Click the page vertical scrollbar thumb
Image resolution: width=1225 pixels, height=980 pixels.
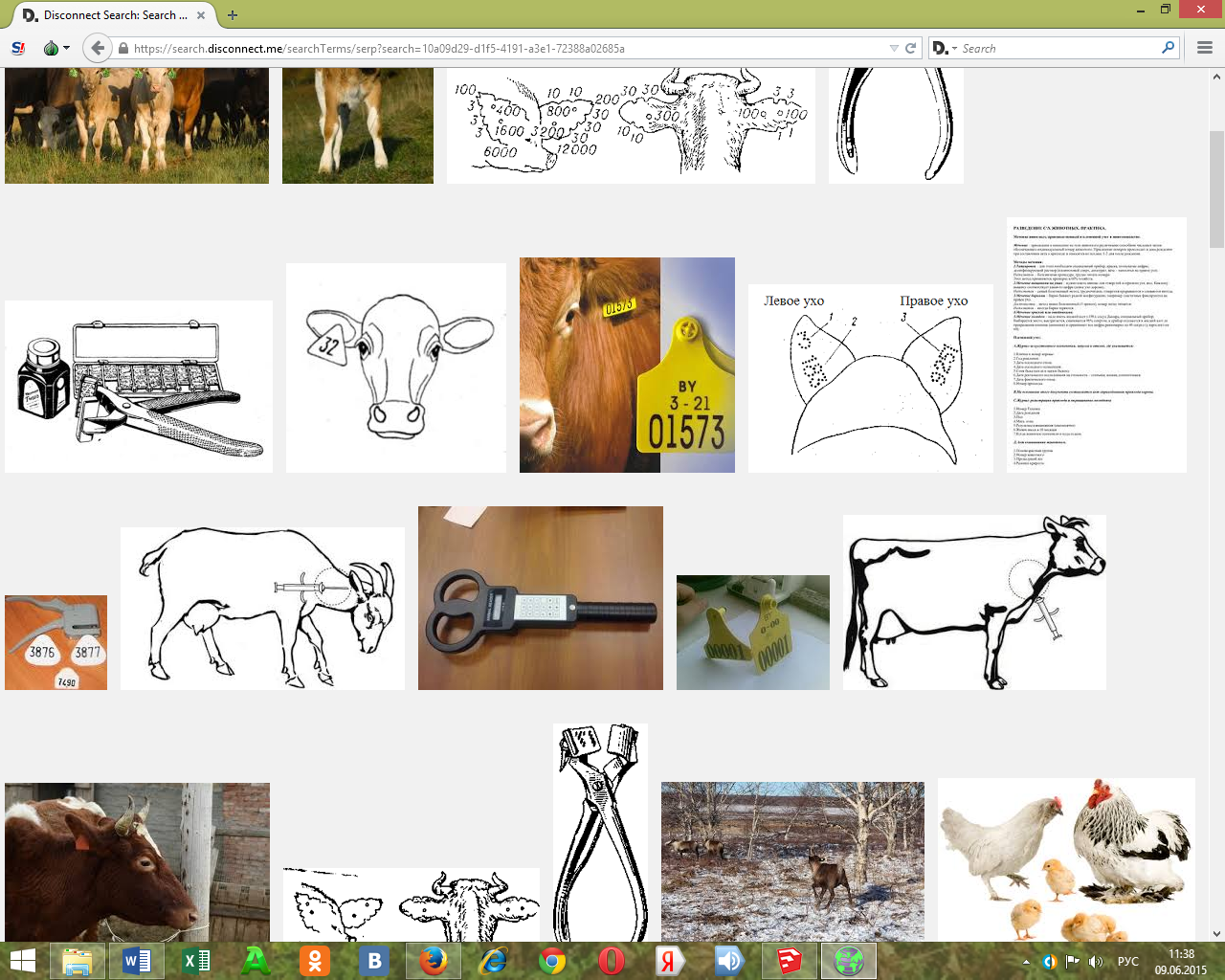pos(1216,189)
